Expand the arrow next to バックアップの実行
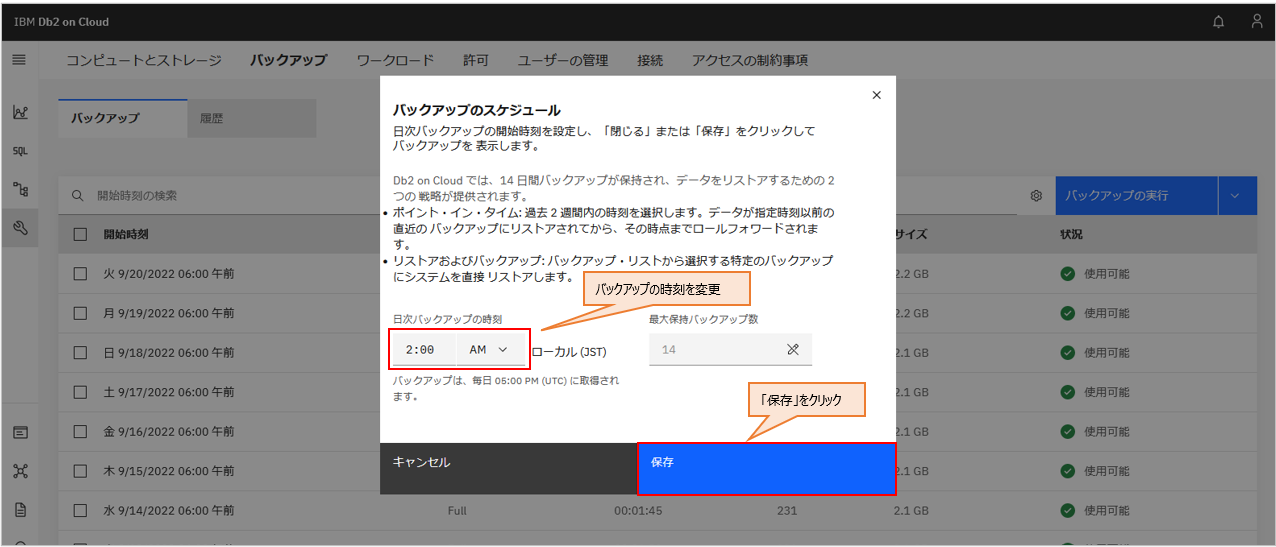Screen dimensions: 1276x547 click(x=1237, y=195)
